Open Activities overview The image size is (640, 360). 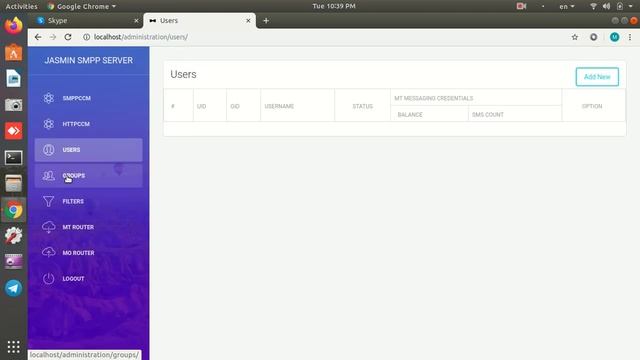coord(21,6)
